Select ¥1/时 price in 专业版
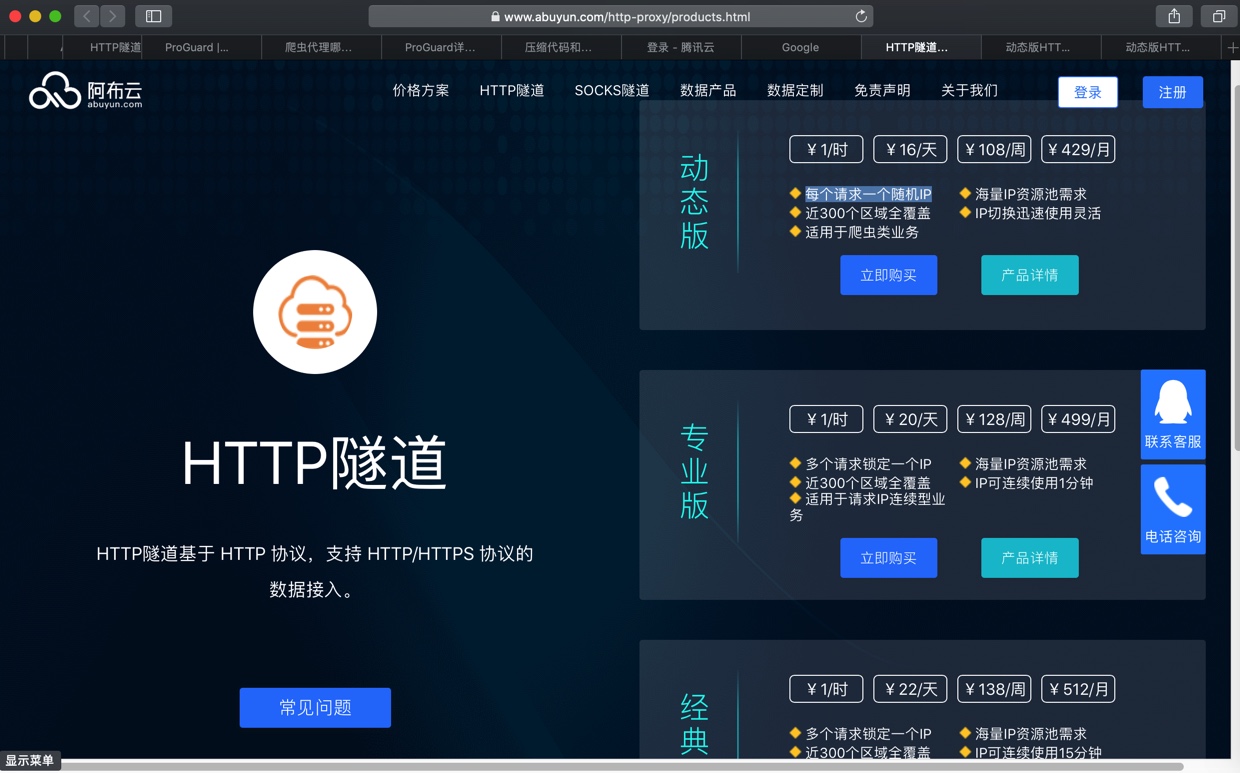 [826, 419]
